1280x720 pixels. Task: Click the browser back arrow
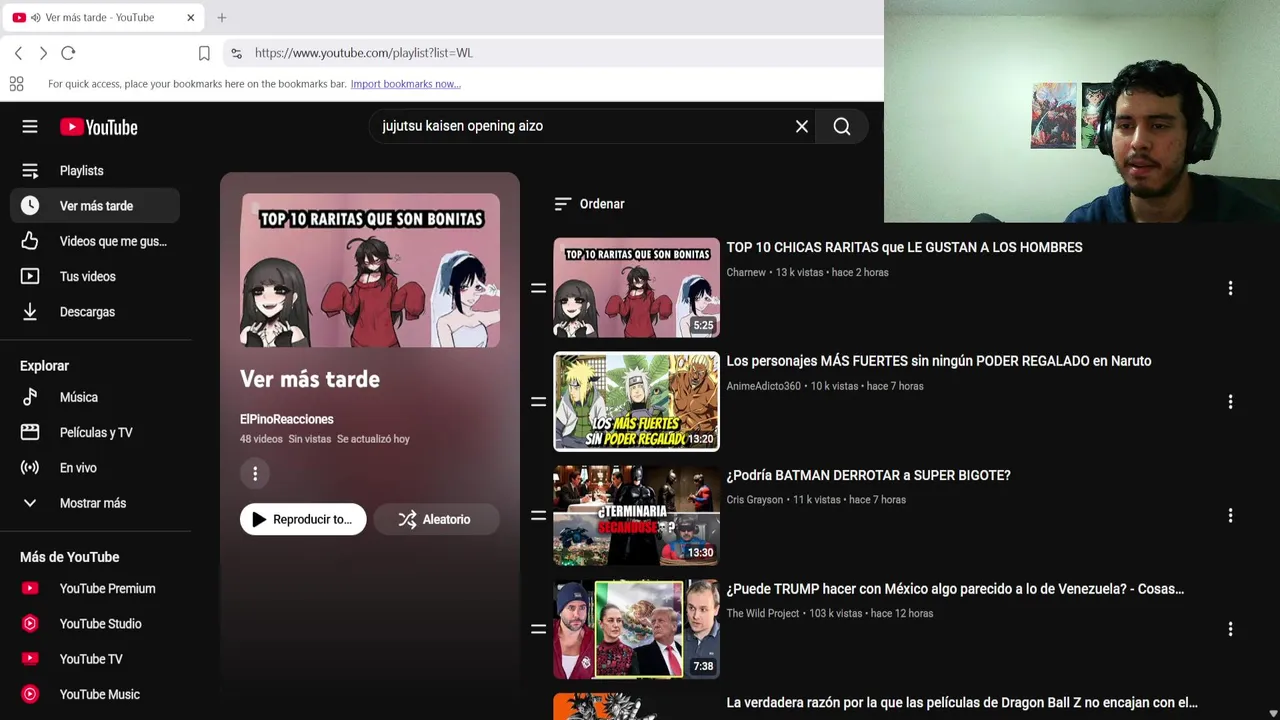[x=18, y=53]
